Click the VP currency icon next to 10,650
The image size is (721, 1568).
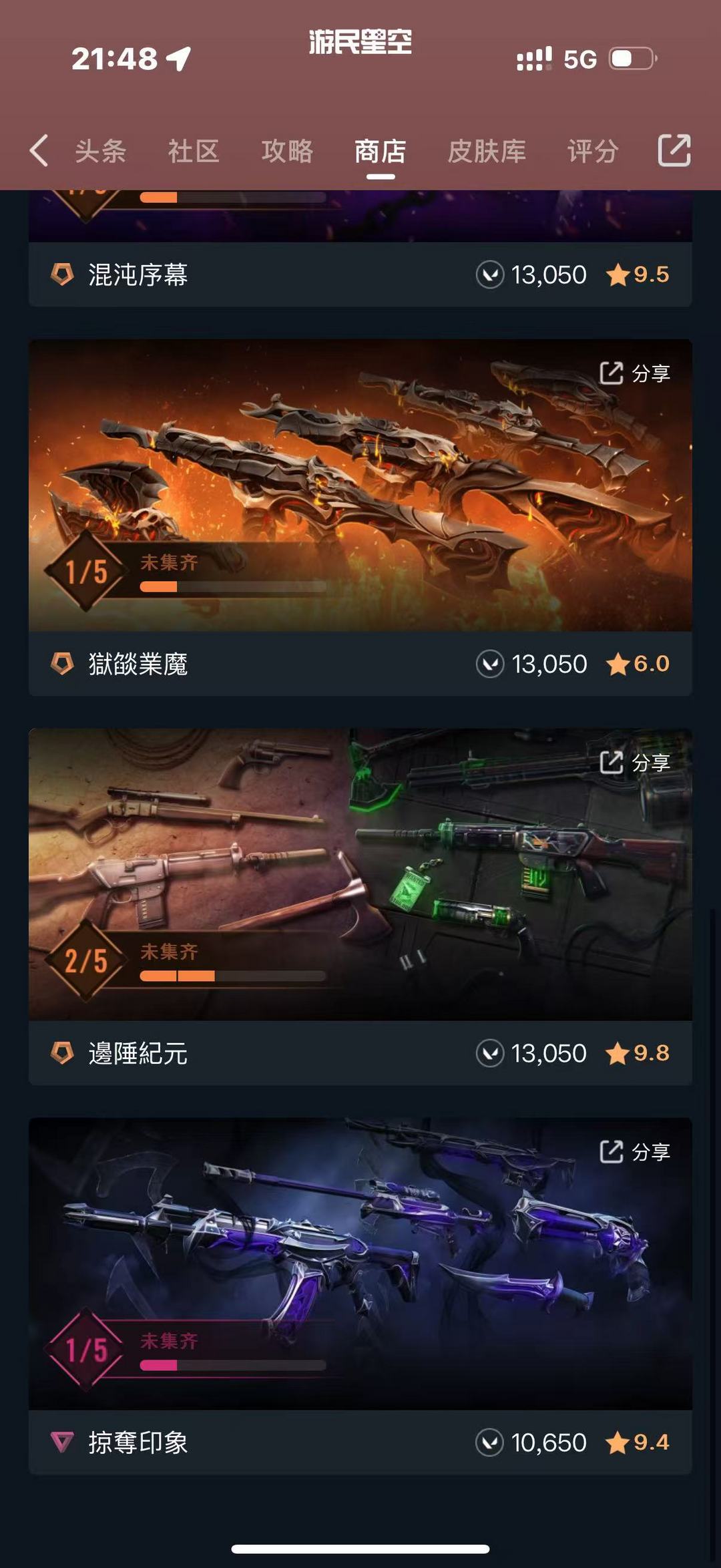(x=489, y=1442)
